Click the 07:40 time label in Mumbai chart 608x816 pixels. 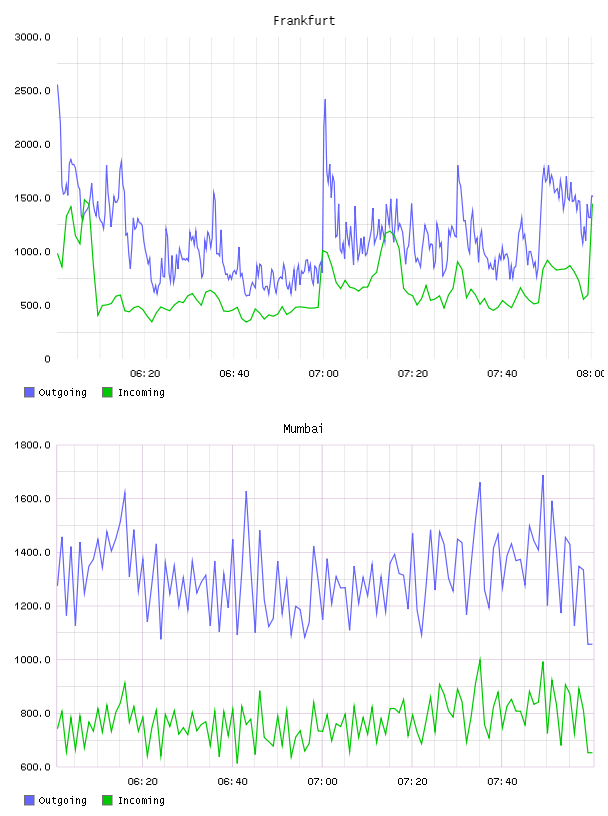[502, 782]
